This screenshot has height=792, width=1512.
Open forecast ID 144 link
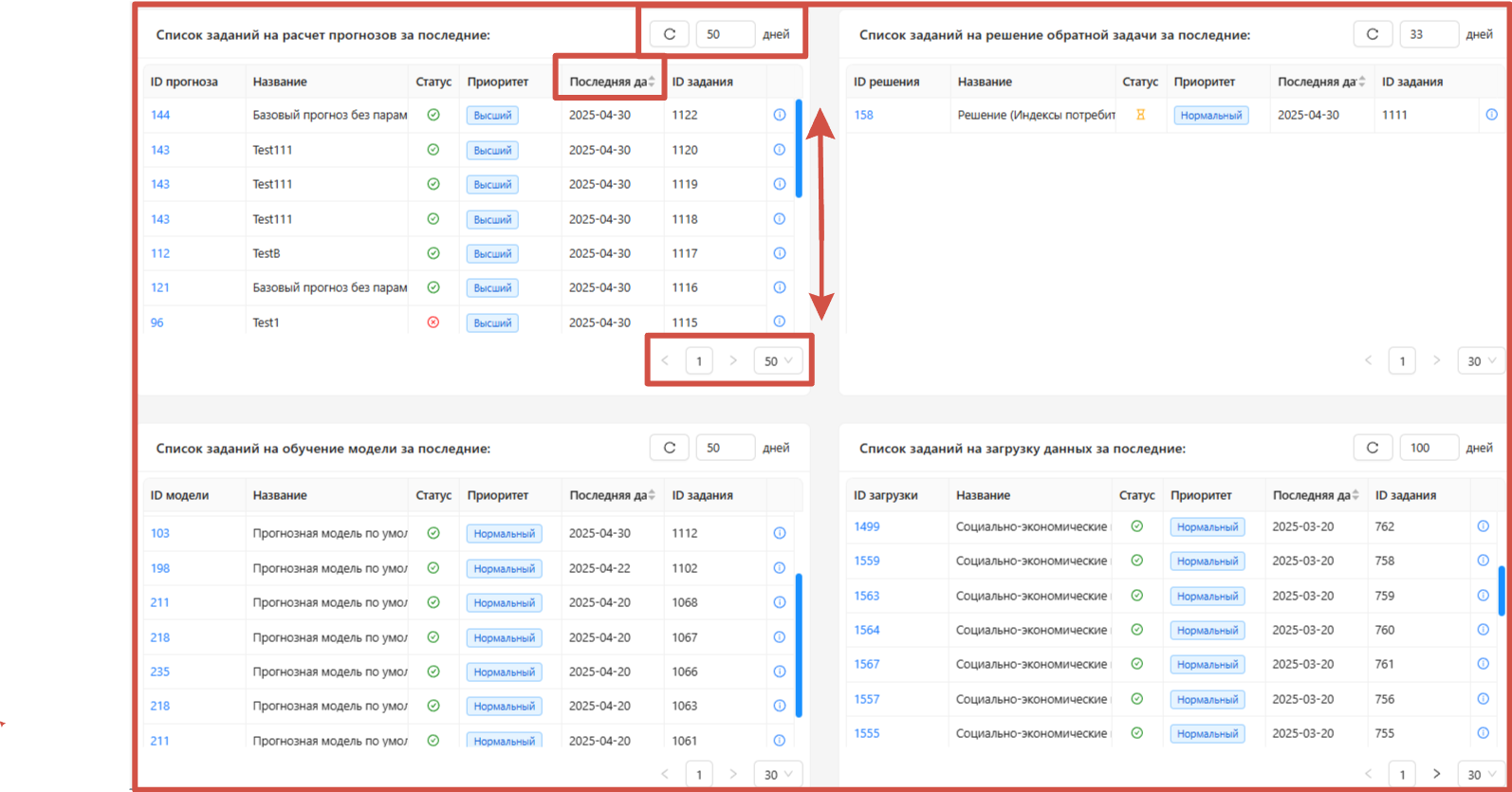point(160,115)
